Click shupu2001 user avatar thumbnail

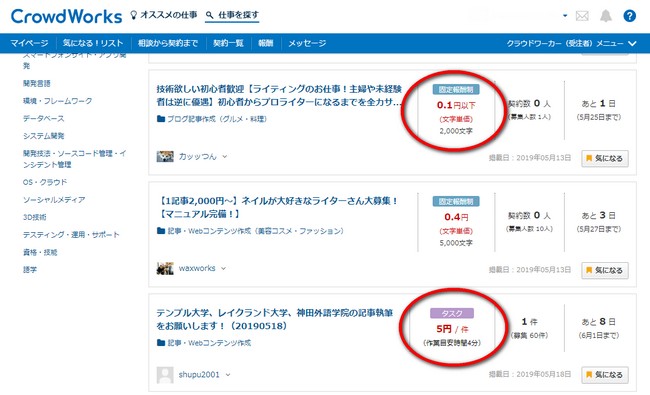(x=165, y=375)
